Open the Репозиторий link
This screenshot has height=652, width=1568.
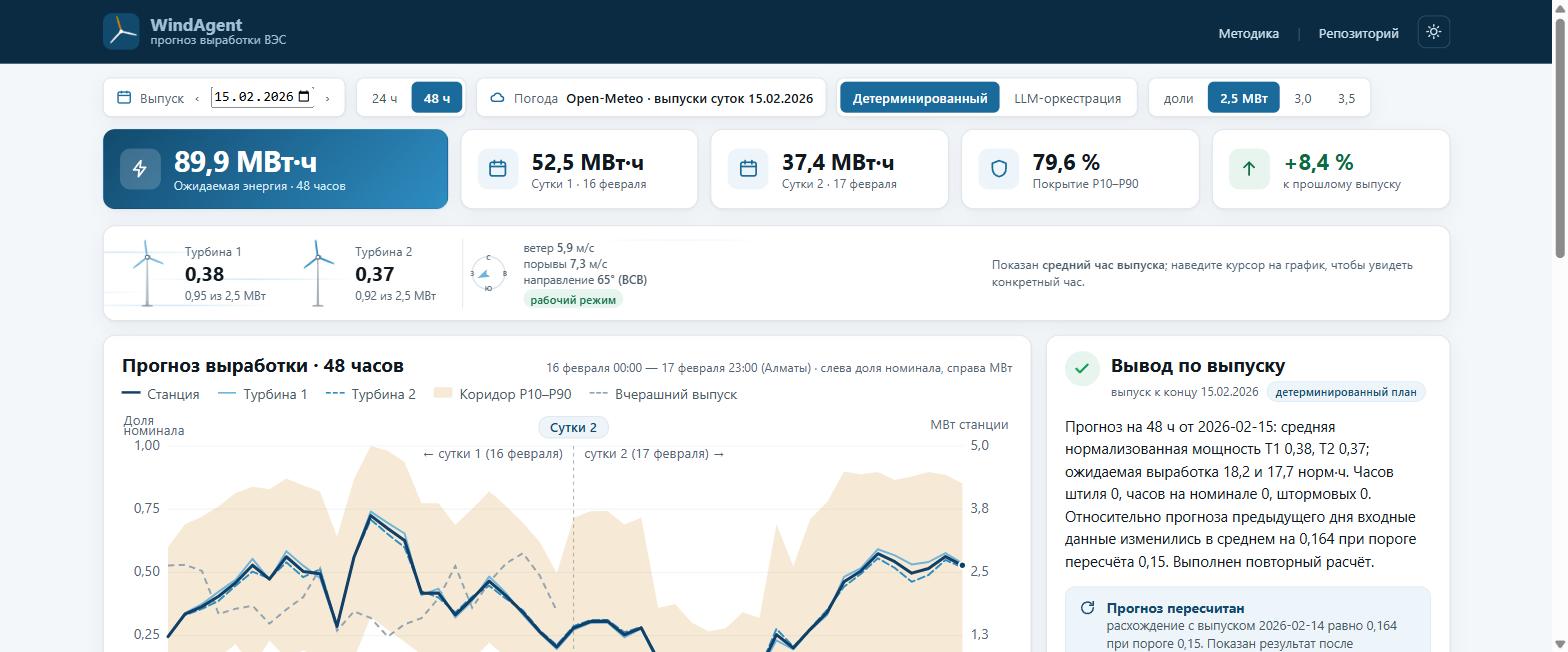(x=1358, y=33)
